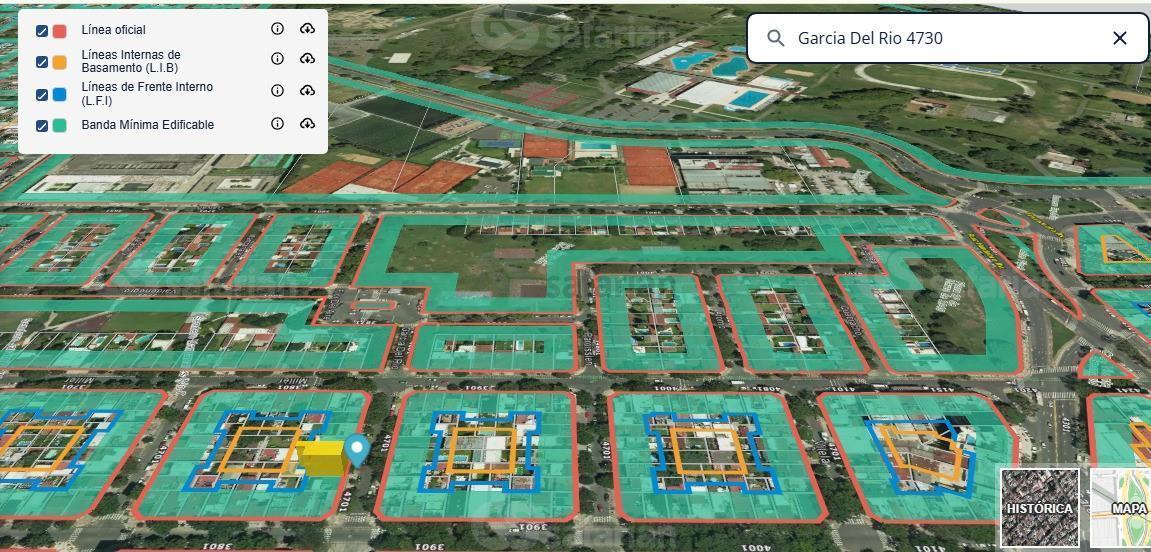Click the blue L.F.I color swatch
This screenshot has height=552, width=1151.
point(59,94)
